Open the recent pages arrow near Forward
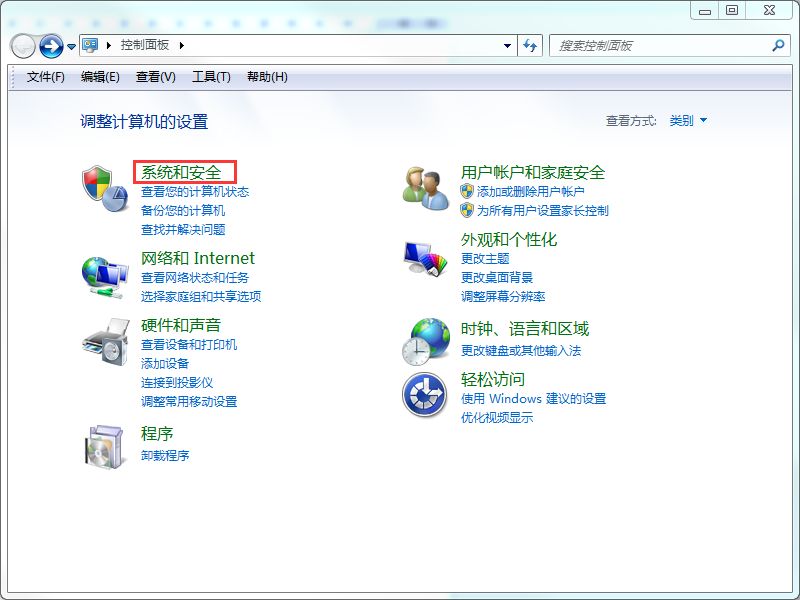800x600 pixels. tap(71, 47)
